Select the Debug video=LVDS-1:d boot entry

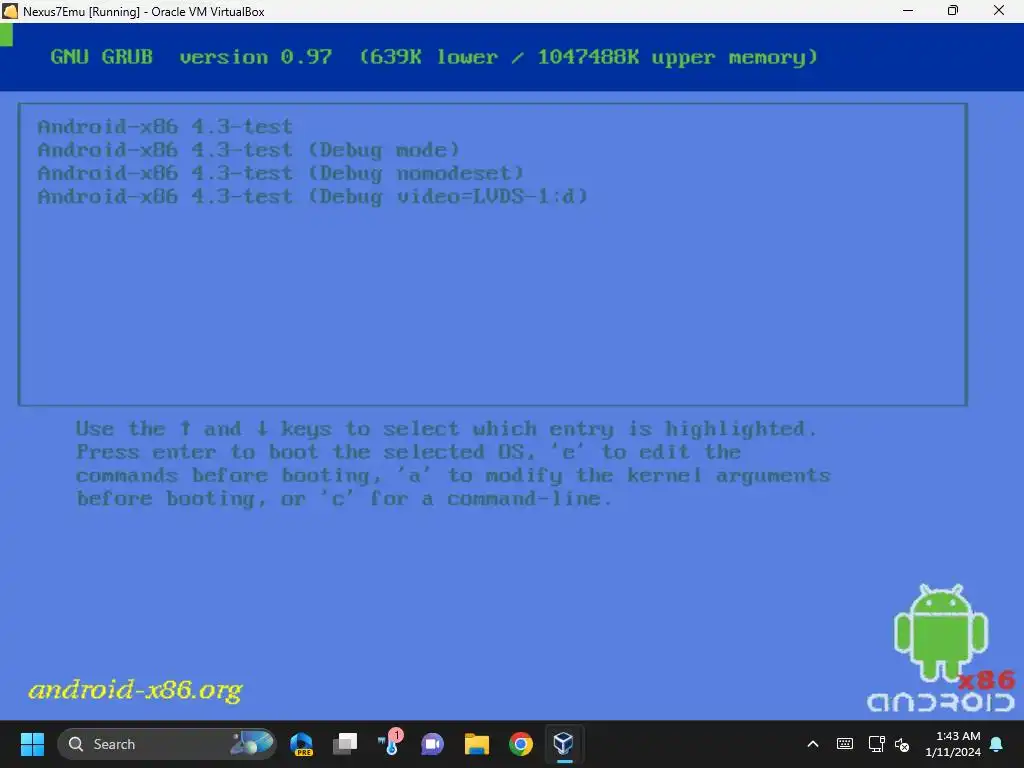pos(313,197)
